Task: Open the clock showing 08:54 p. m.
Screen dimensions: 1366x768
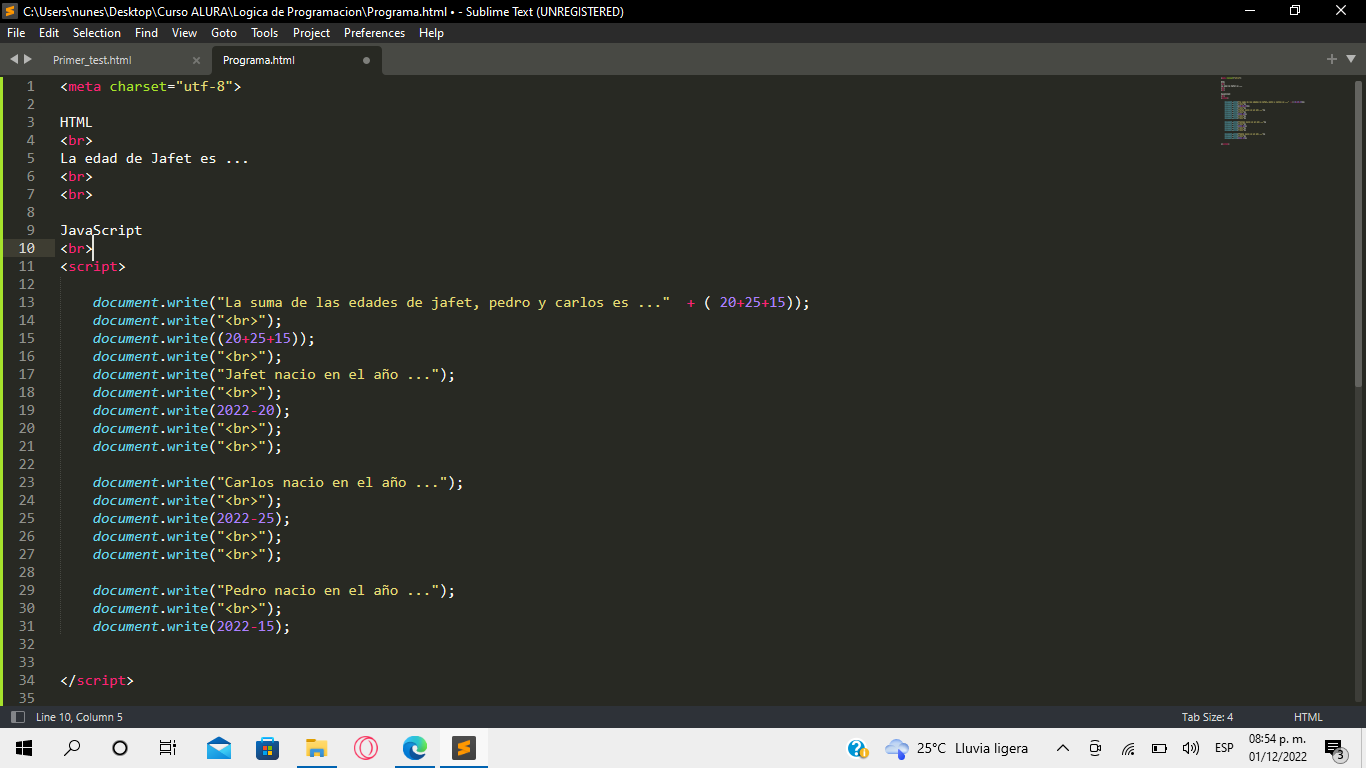Action: [1277, 747]
